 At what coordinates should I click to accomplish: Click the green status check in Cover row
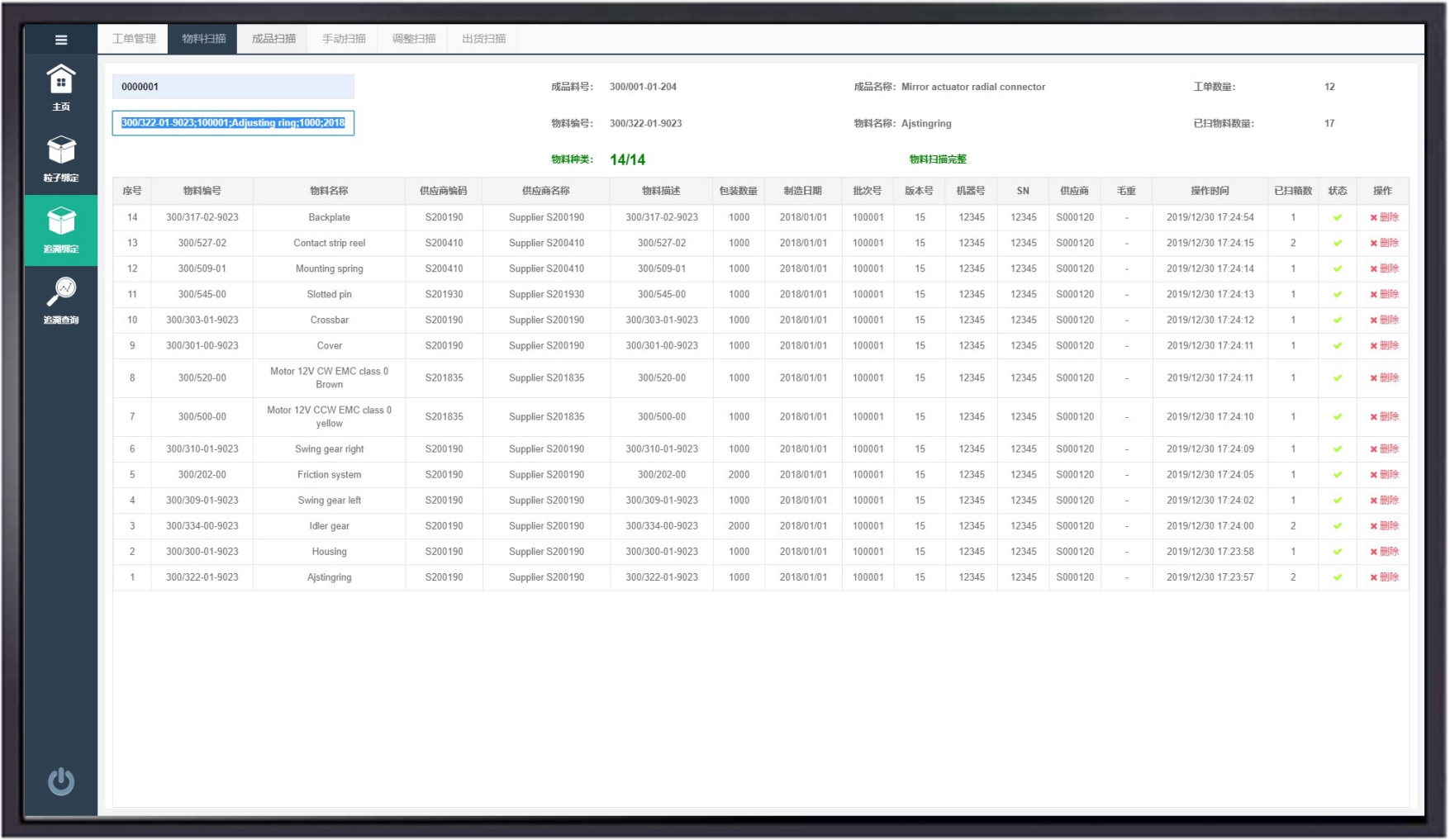pyautogui.click(x=1338, y=345)
